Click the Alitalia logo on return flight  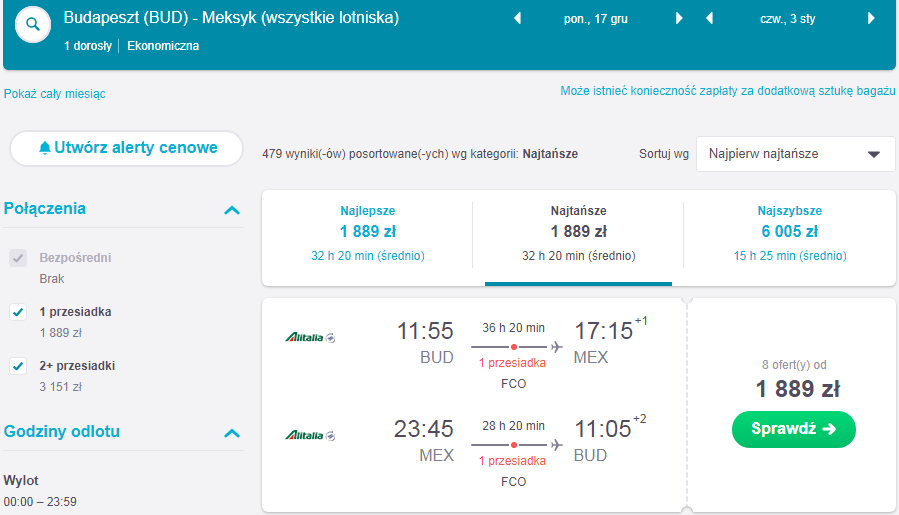click(310, 435)
